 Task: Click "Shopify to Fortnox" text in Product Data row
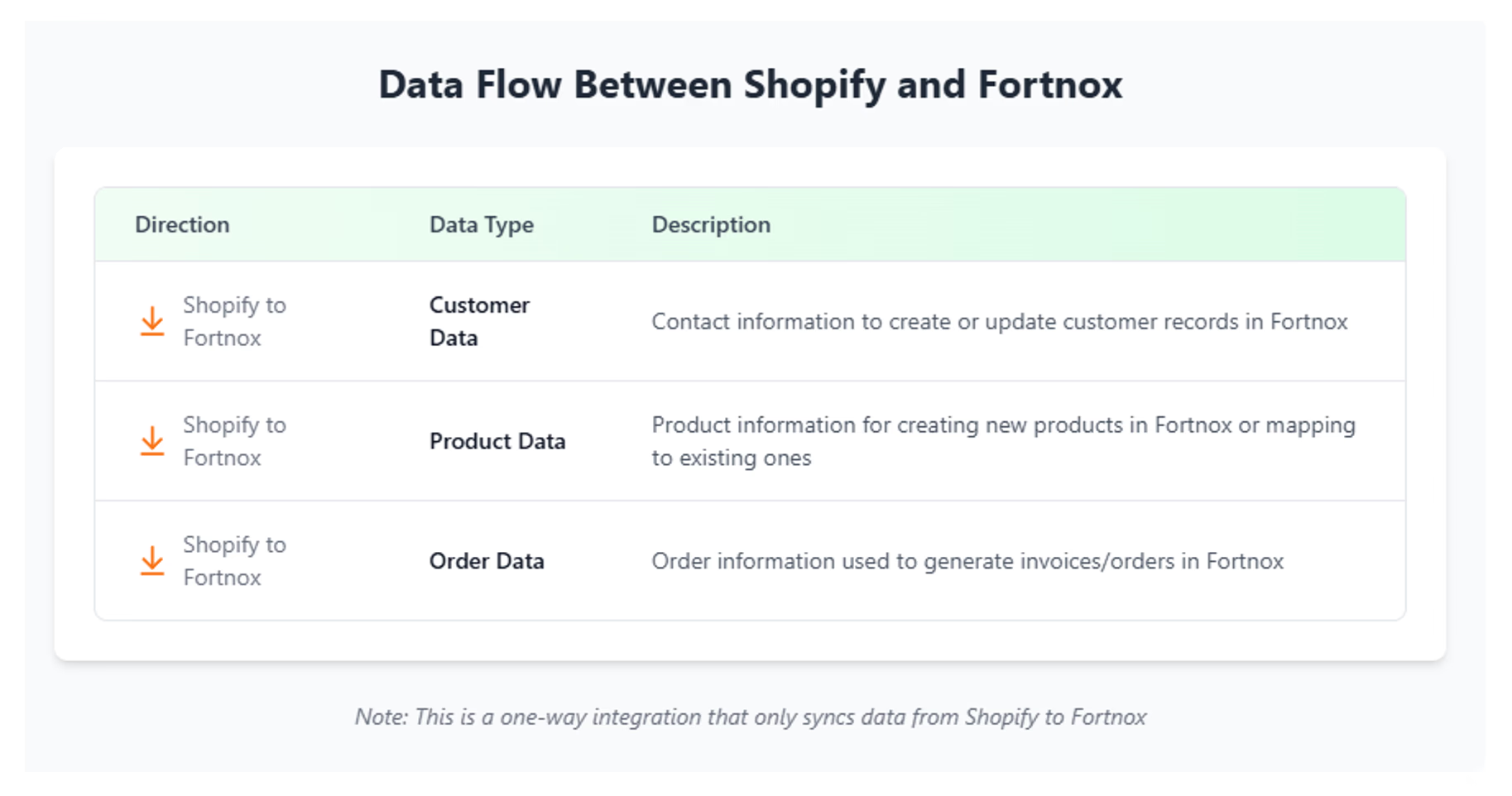234,441
